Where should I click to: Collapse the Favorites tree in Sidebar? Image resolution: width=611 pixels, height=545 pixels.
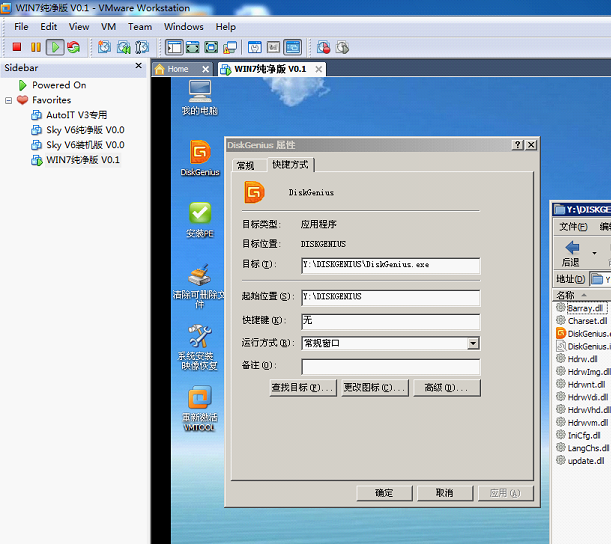[9, 101]
